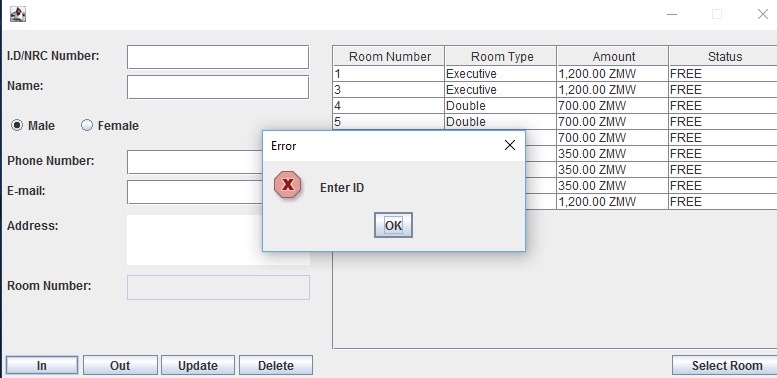This screenshot has width=777, height=378.
Task: Sort by Room Number column header
Action: point(389,56)
